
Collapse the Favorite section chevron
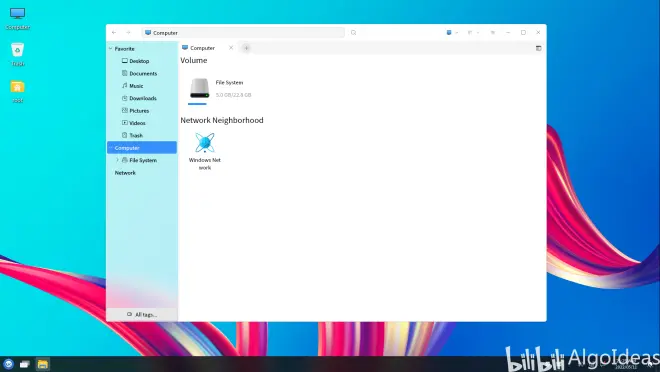(x=111, y=49)
